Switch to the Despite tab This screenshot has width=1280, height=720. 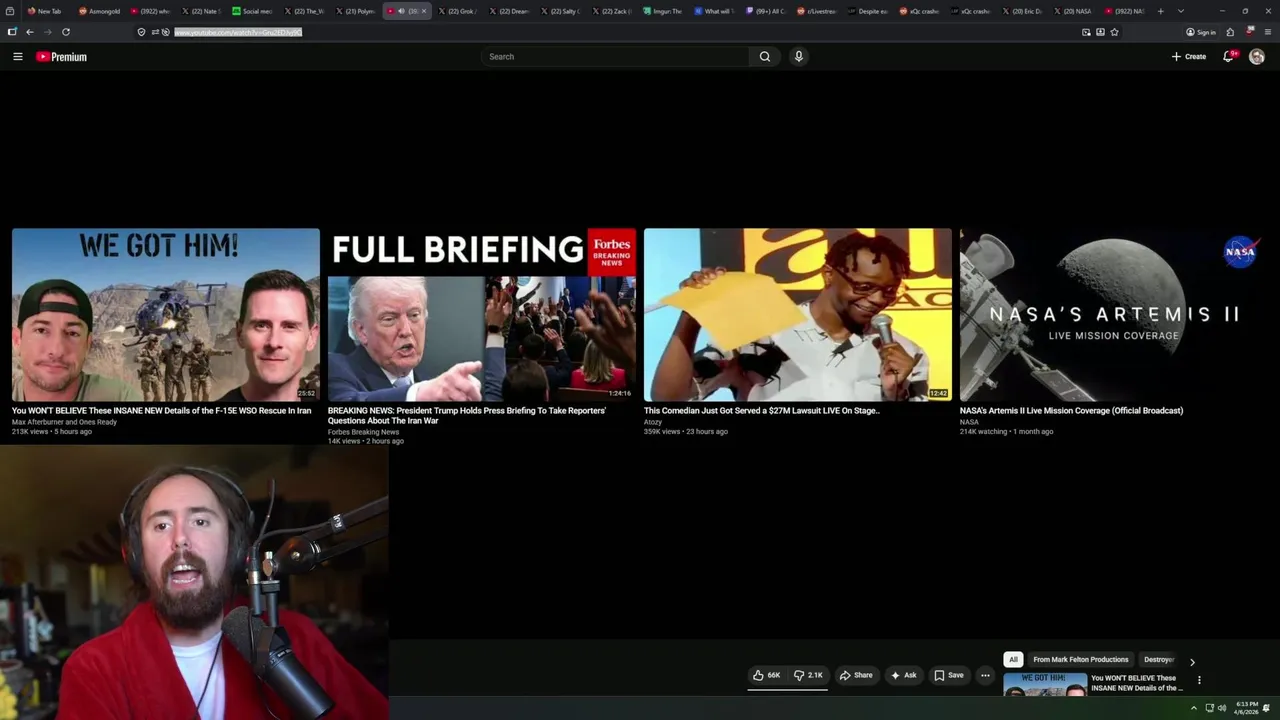[x=868, y=11]
